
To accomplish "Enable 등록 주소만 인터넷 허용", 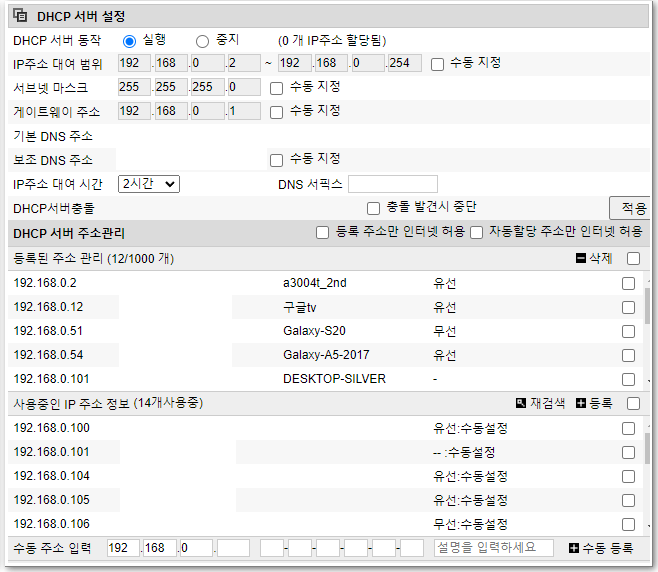I will (x=322, y=232).
